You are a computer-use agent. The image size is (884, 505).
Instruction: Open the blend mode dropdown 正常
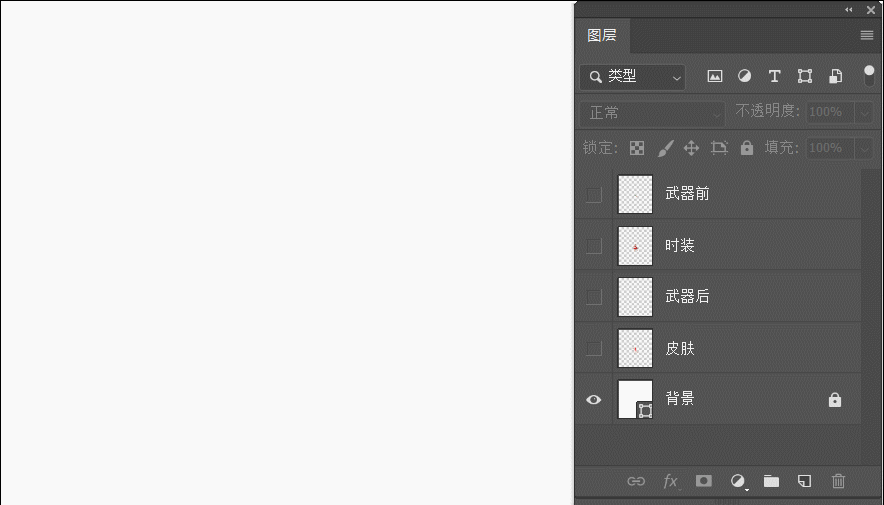(x=652, y=113)
